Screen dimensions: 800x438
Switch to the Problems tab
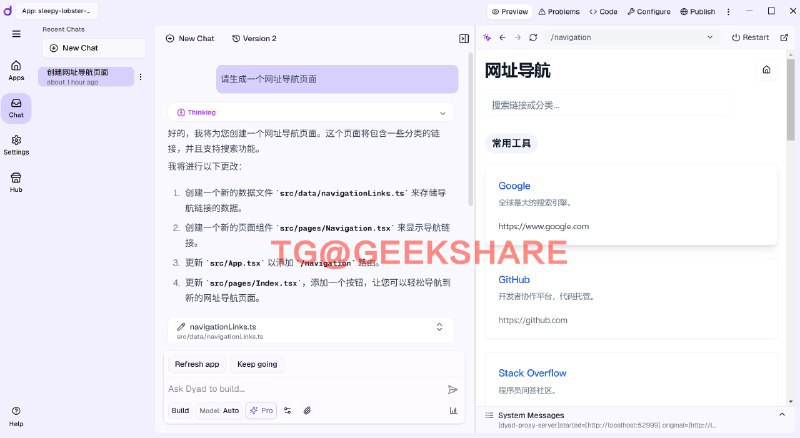(x=559, y=11)
